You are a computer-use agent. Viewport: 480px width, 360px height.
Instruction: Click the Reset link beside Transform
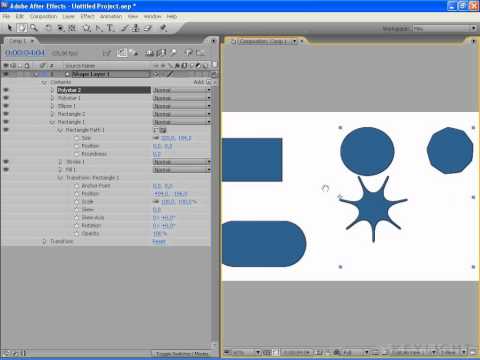click(x=159, y=241)
